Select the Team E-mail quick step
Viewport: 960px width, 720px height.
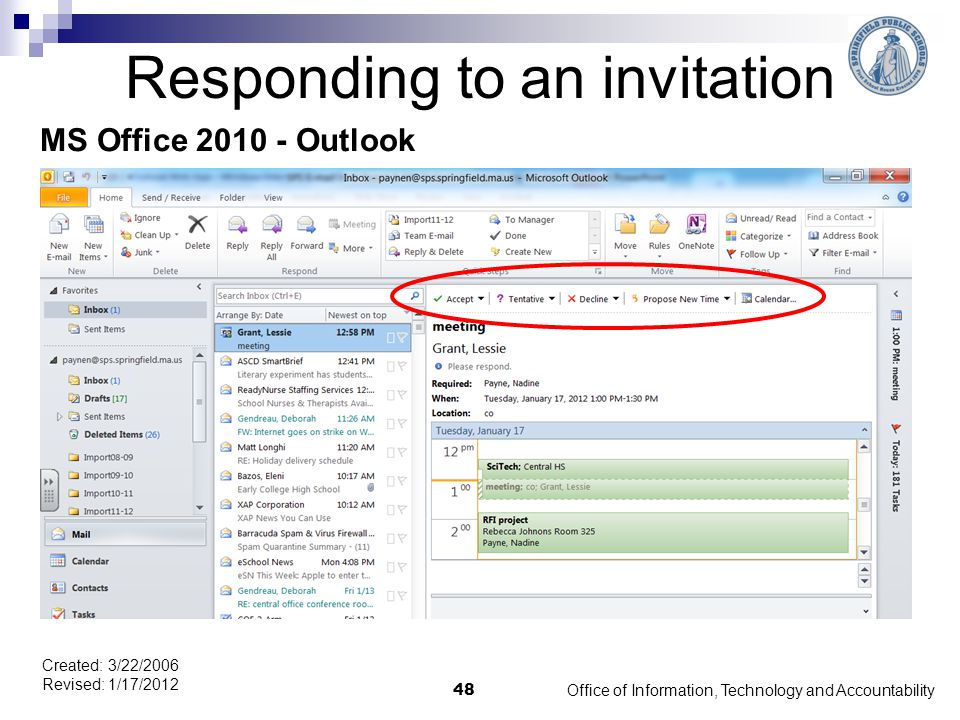pyautogui.click(x=422, y=236)
